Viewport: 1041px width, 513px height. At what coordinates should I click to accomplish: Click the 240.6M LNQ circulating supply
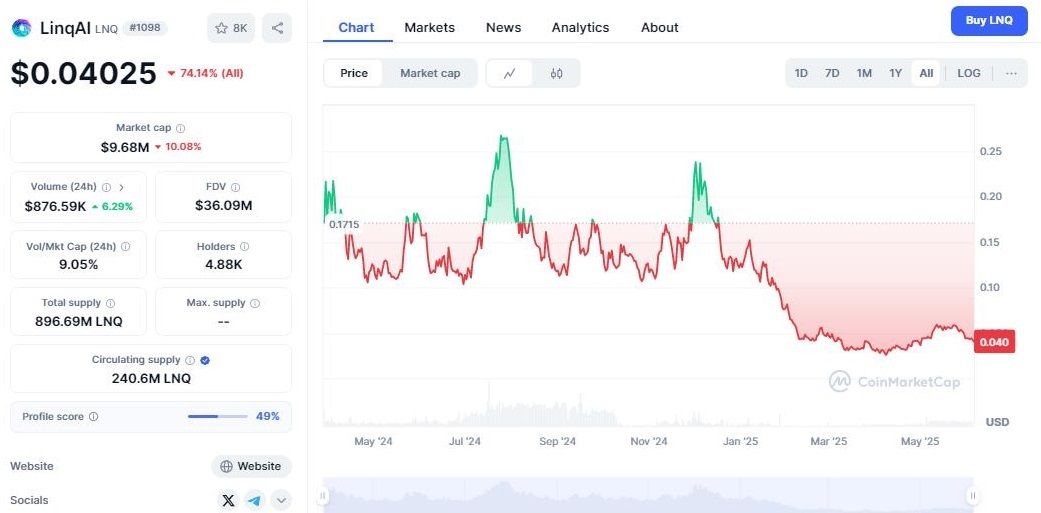(151, 379)
